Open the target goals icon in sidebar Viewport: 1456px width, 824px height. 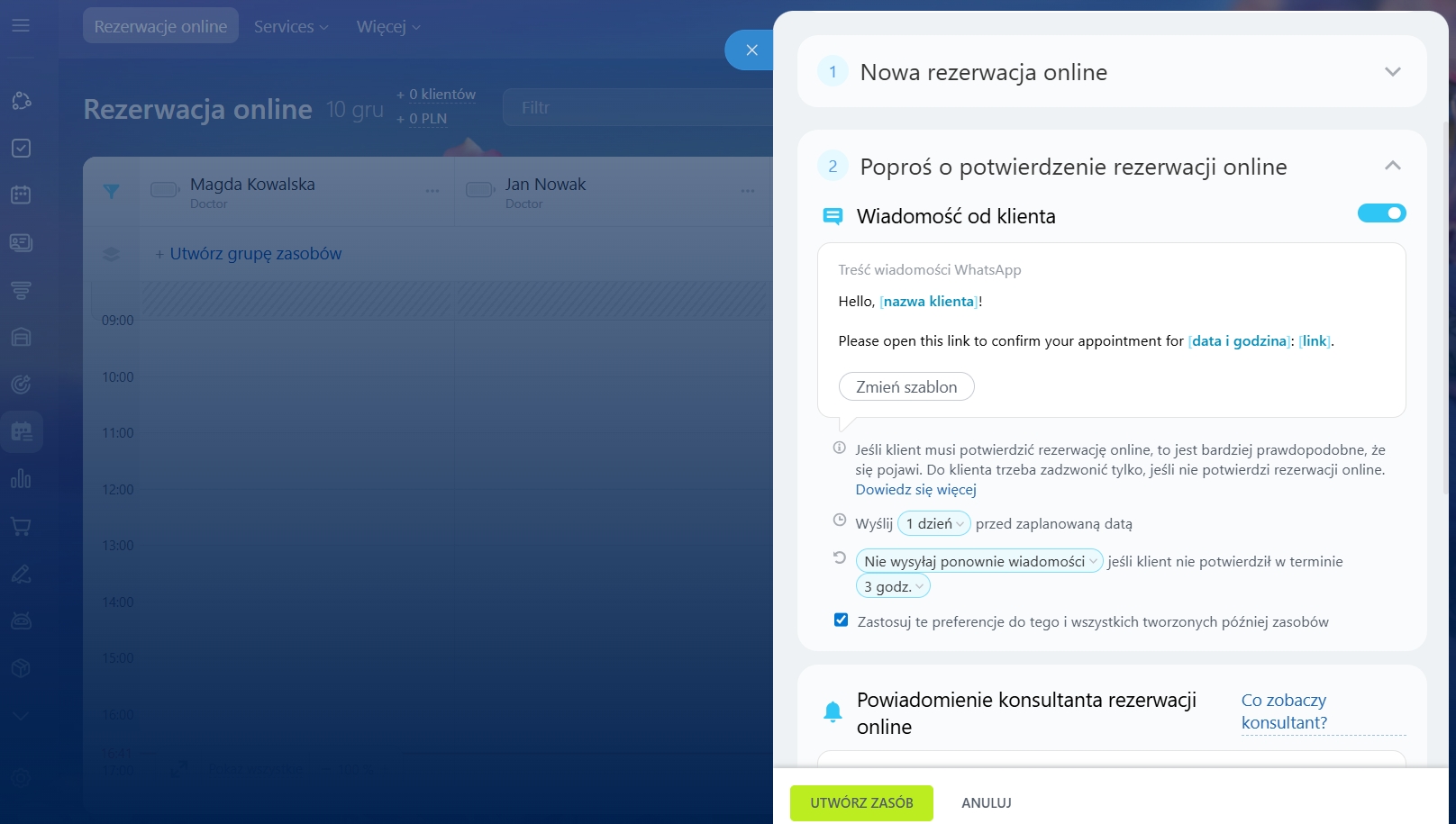click(21, 385)
